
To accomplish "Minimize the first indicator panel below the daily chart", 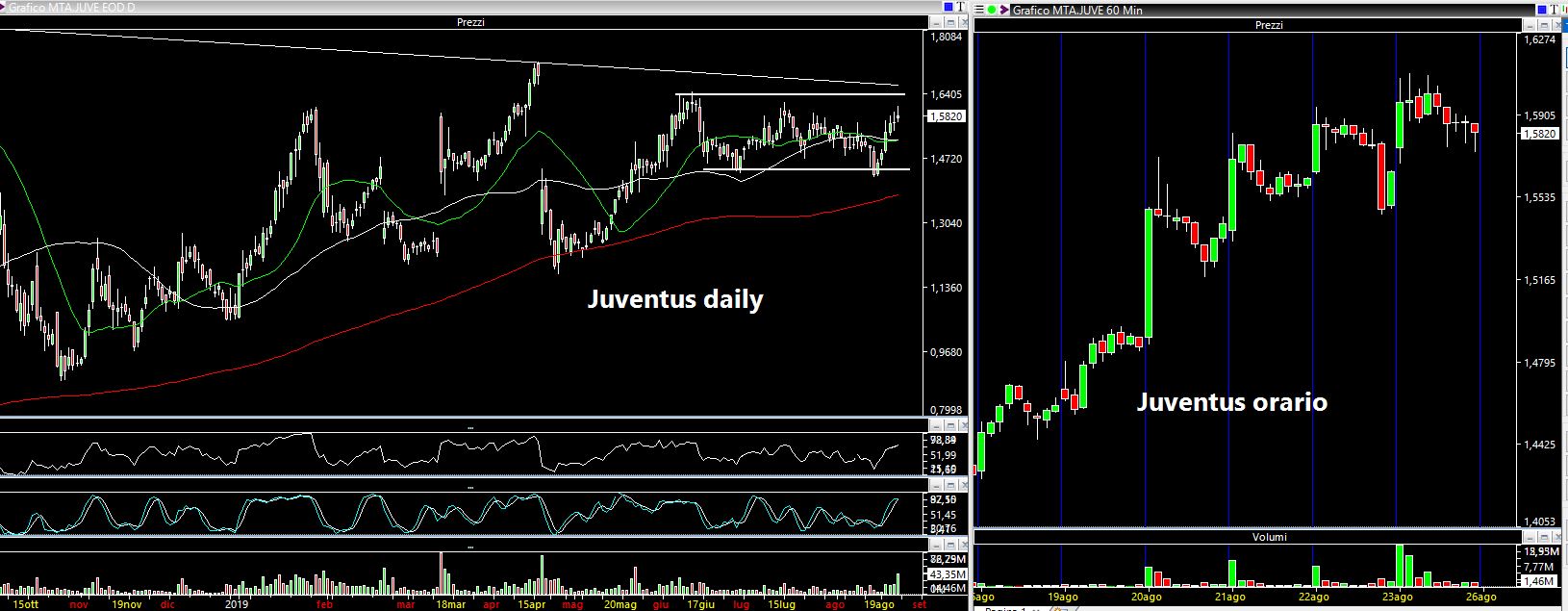I will [x=936, y=426].
